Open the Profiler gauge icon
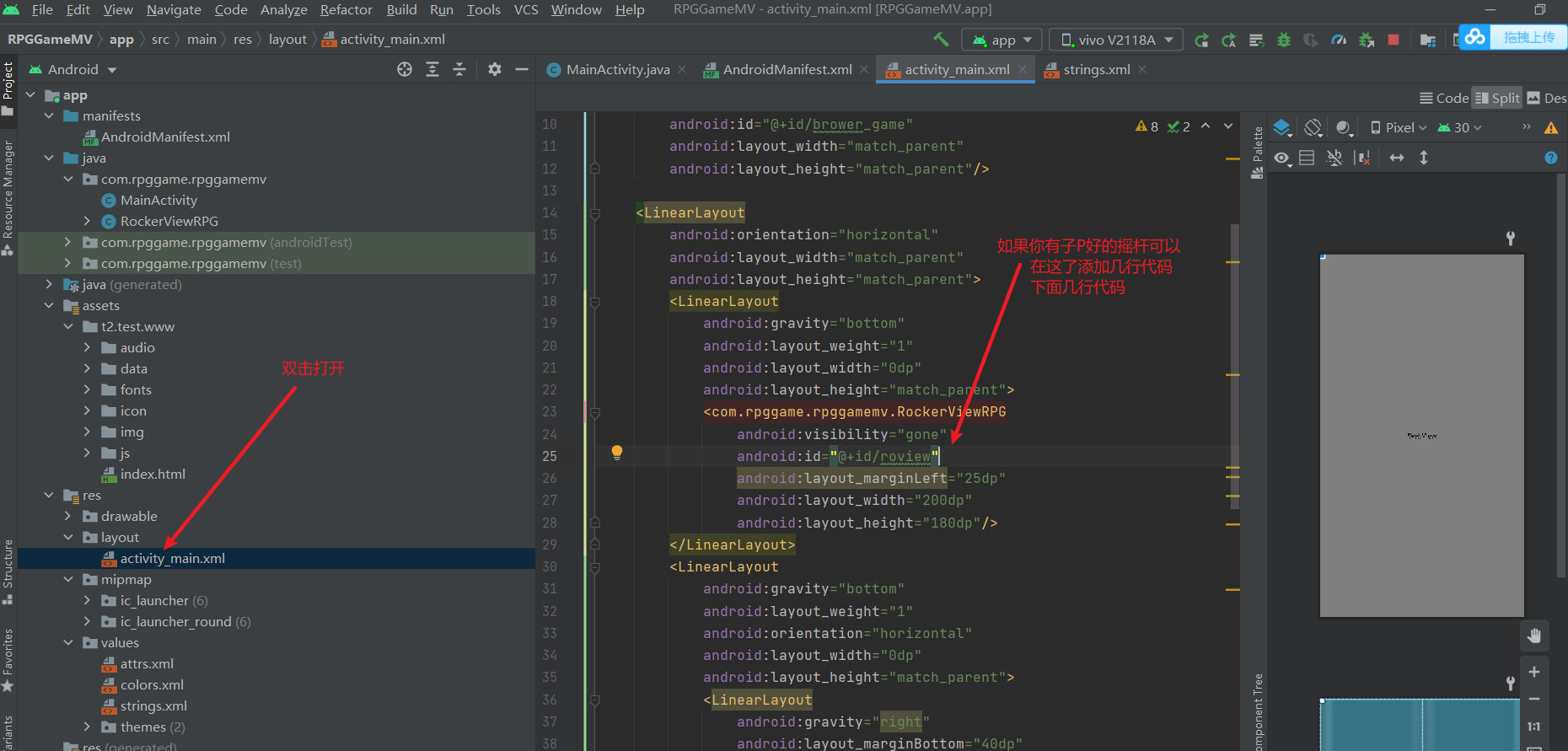 click(1339, 40)
